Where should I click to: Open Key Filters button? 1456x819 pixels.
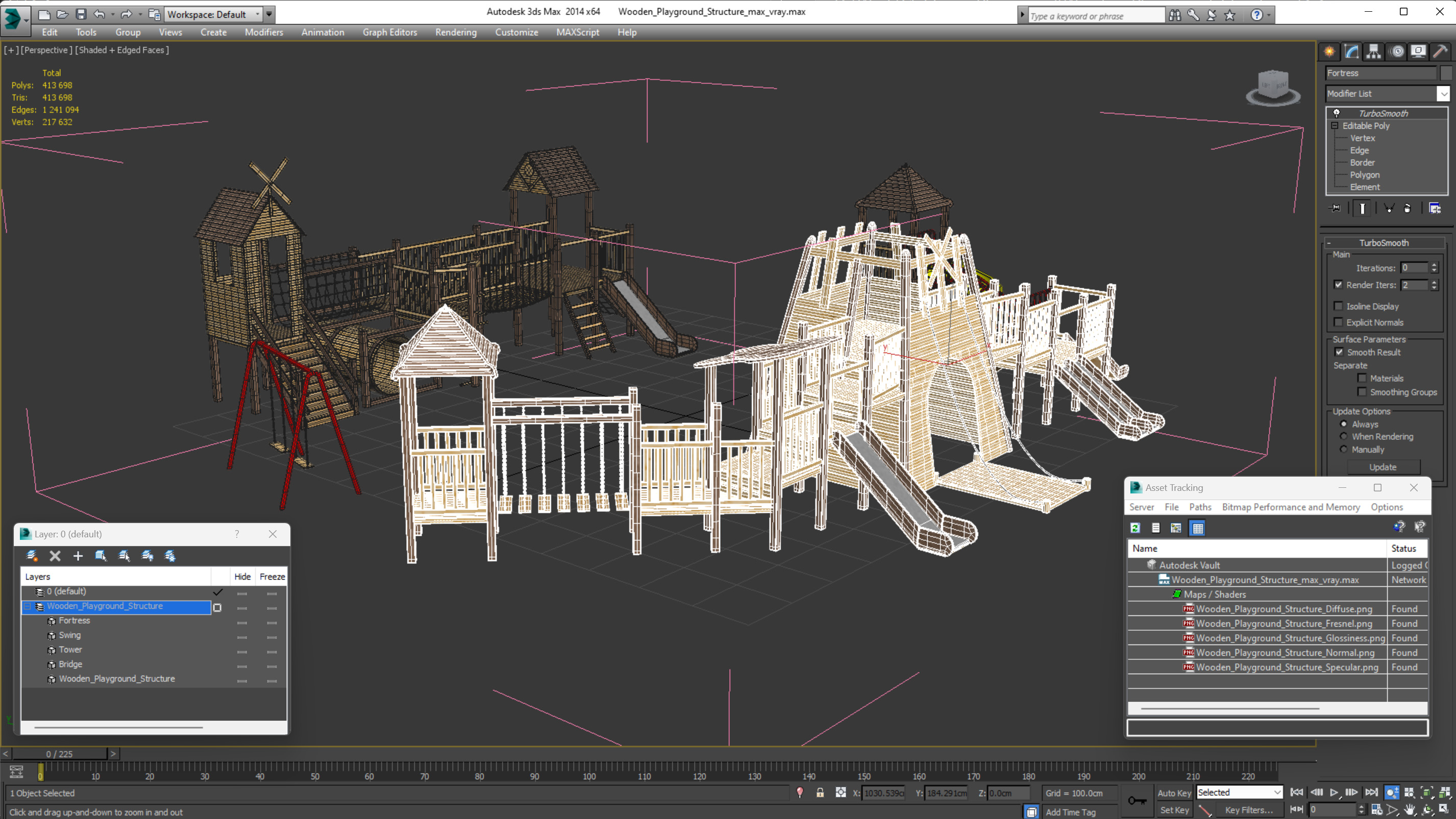1249,810
